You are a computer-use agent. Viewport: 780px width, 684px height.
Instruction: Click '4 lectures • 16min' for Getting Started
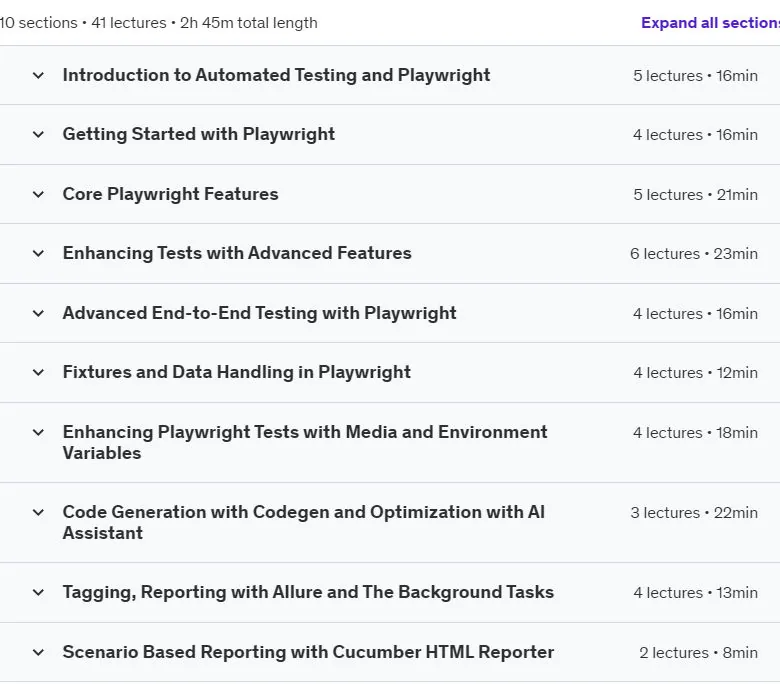tap(695, 135)
